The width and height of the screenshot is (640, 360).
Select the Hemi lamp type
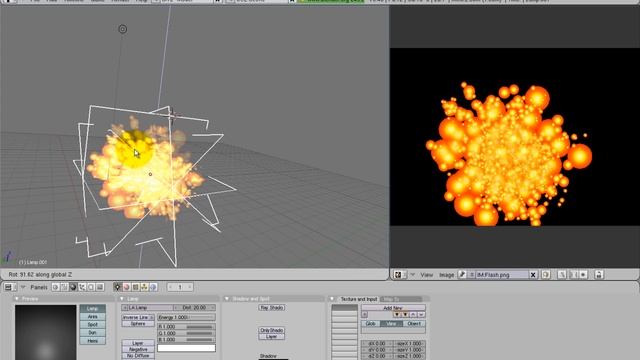[x=93, y=341]
